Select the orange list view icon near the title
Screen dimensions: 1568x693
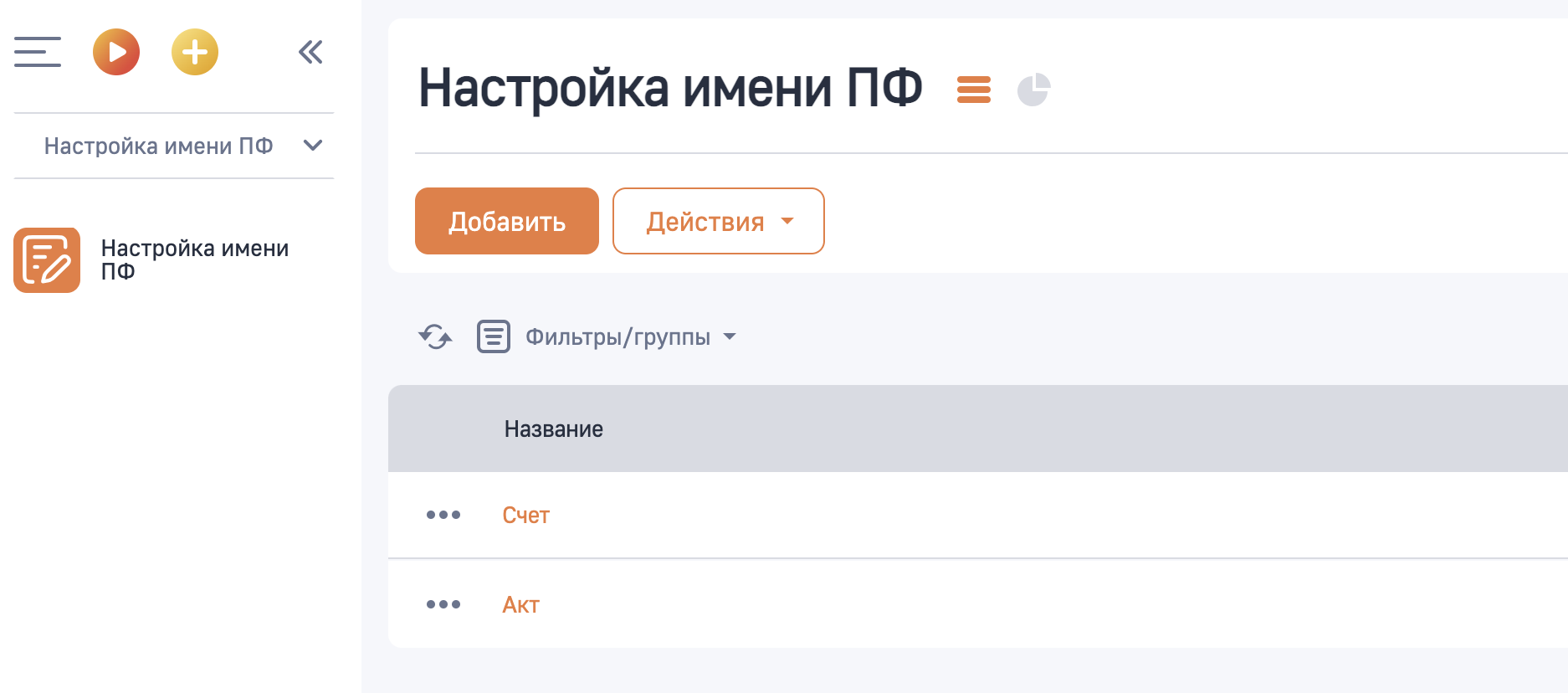point(973,89)
